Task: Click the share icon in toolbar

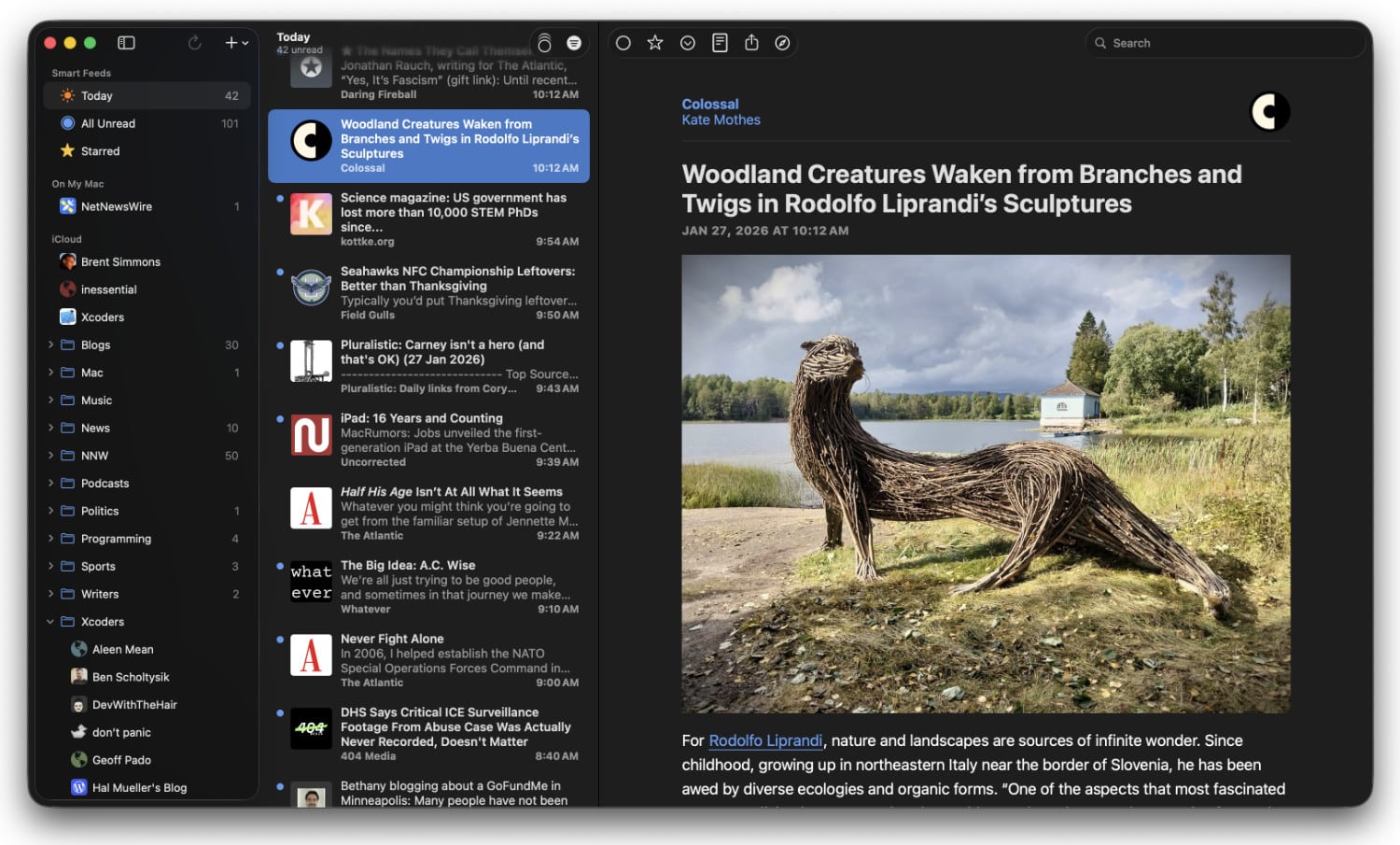Action: pyautogui.click(x=751, y=43)
